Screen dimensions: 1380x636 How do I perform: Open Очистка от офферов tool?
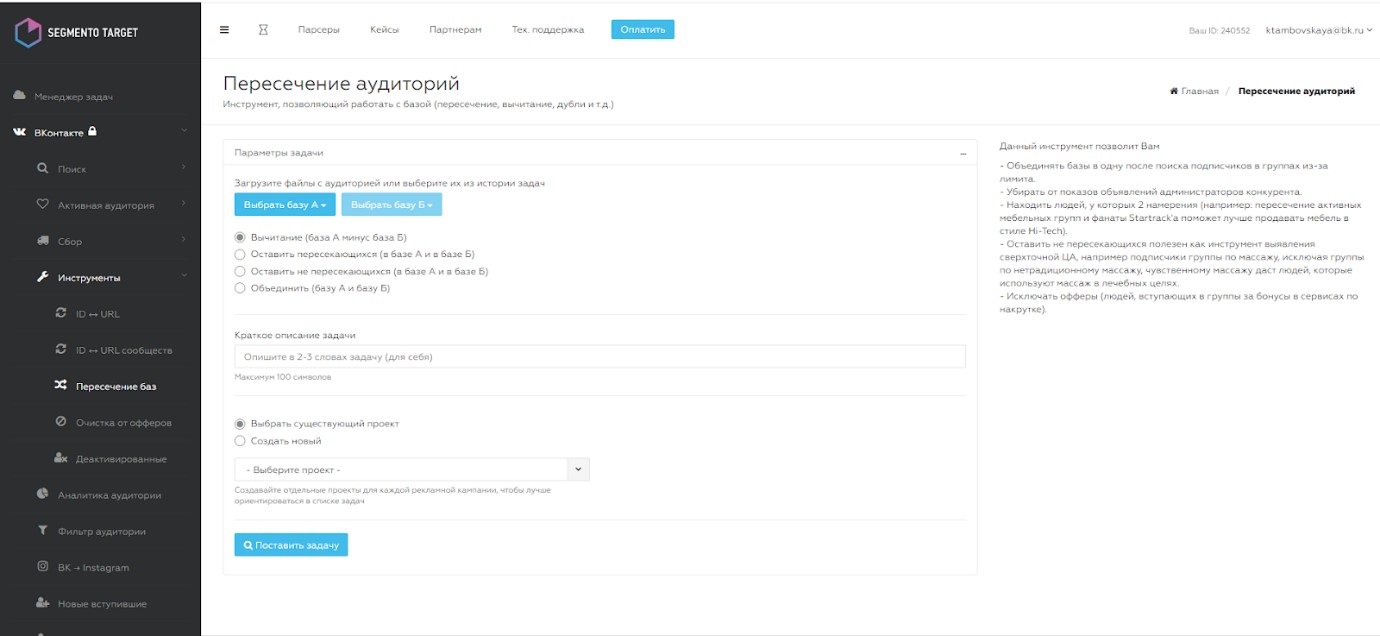pyautogui.click(x=113, y=422)
